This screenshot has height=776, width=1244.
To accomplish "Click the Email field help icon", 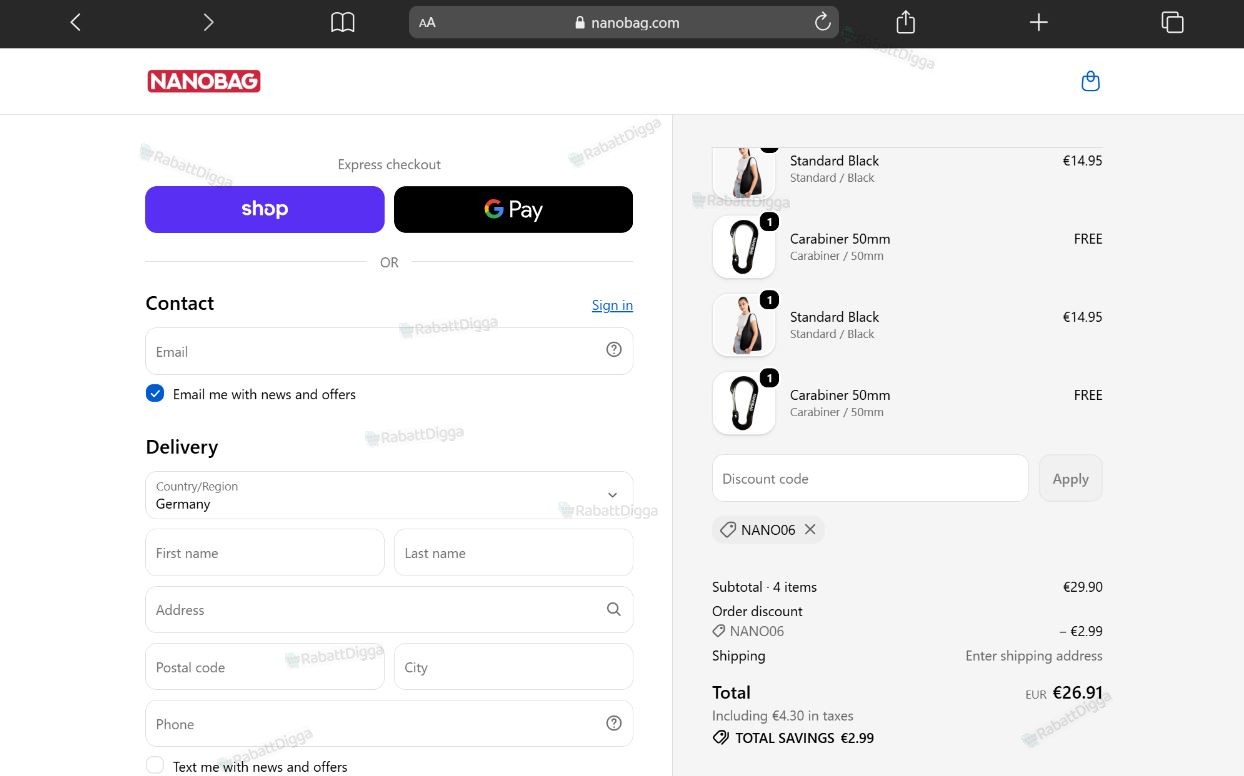I will [x=614, y=350].
